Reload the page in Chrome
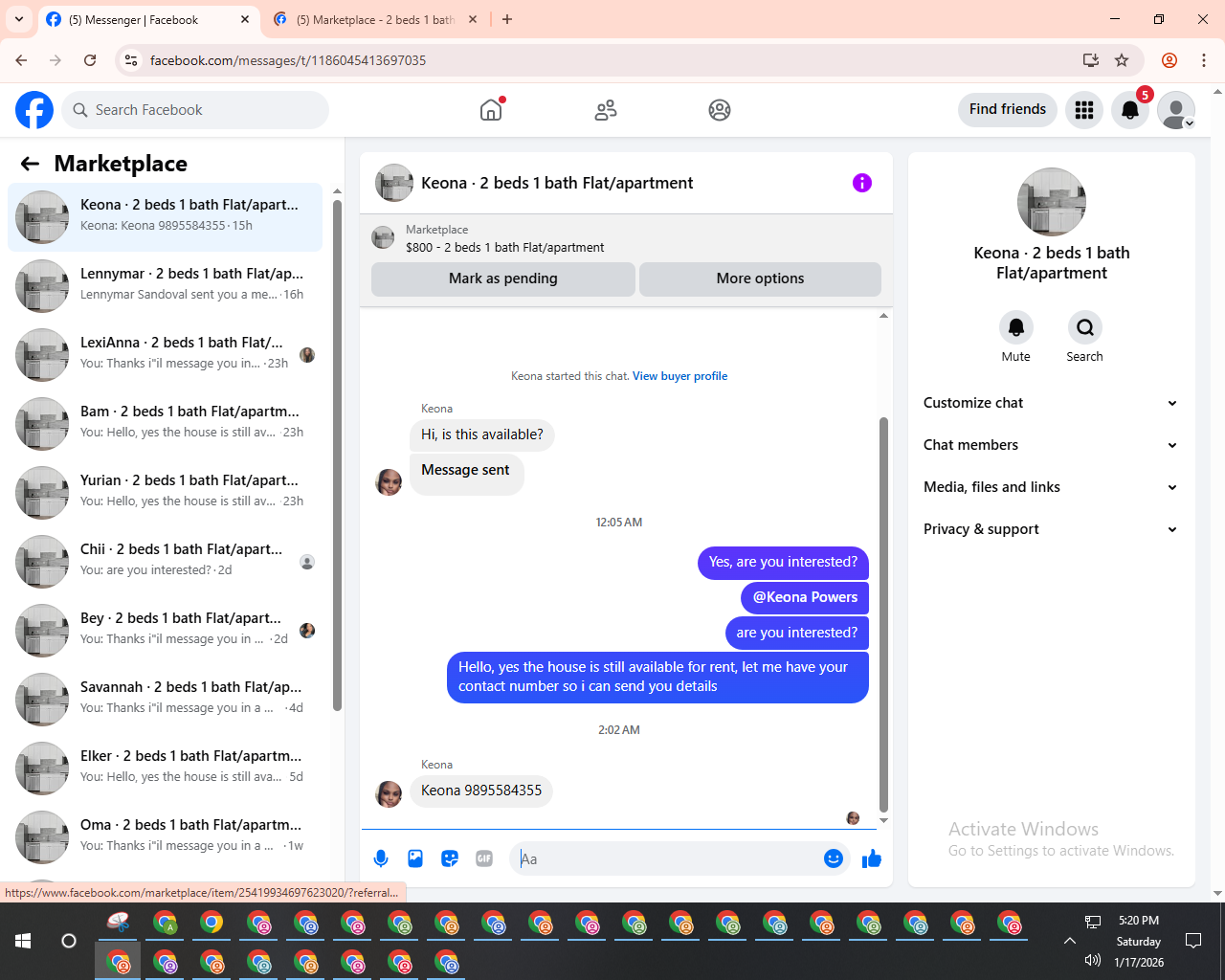 click(x=90, y=60)
